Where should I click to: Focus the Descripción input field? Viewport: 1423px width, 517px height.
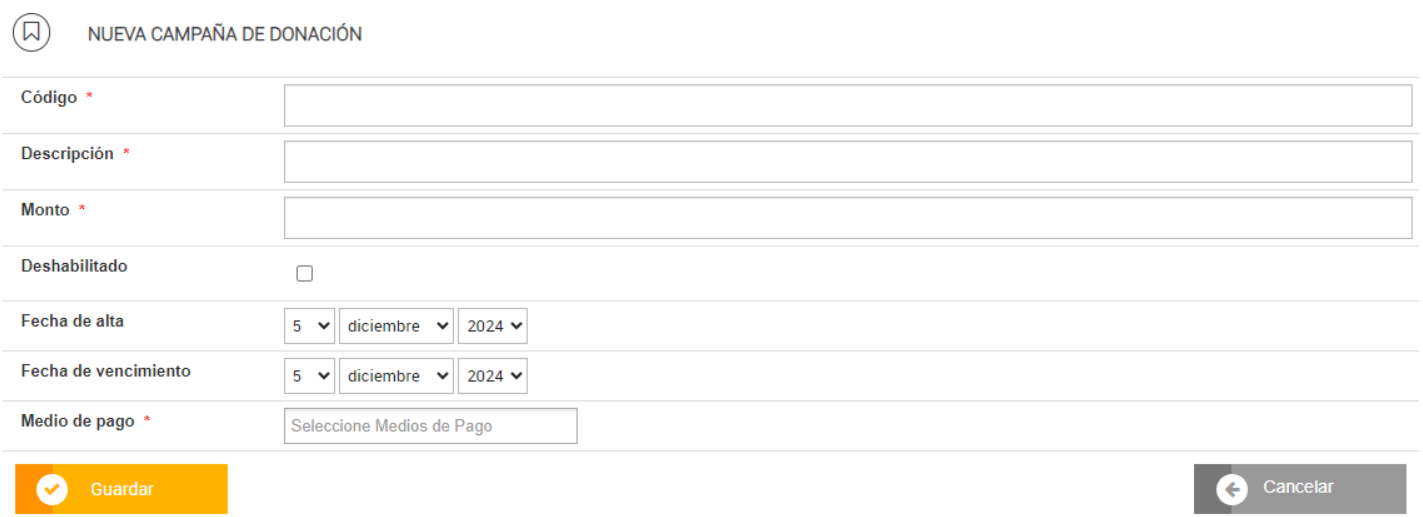click(x=847, y=161)
